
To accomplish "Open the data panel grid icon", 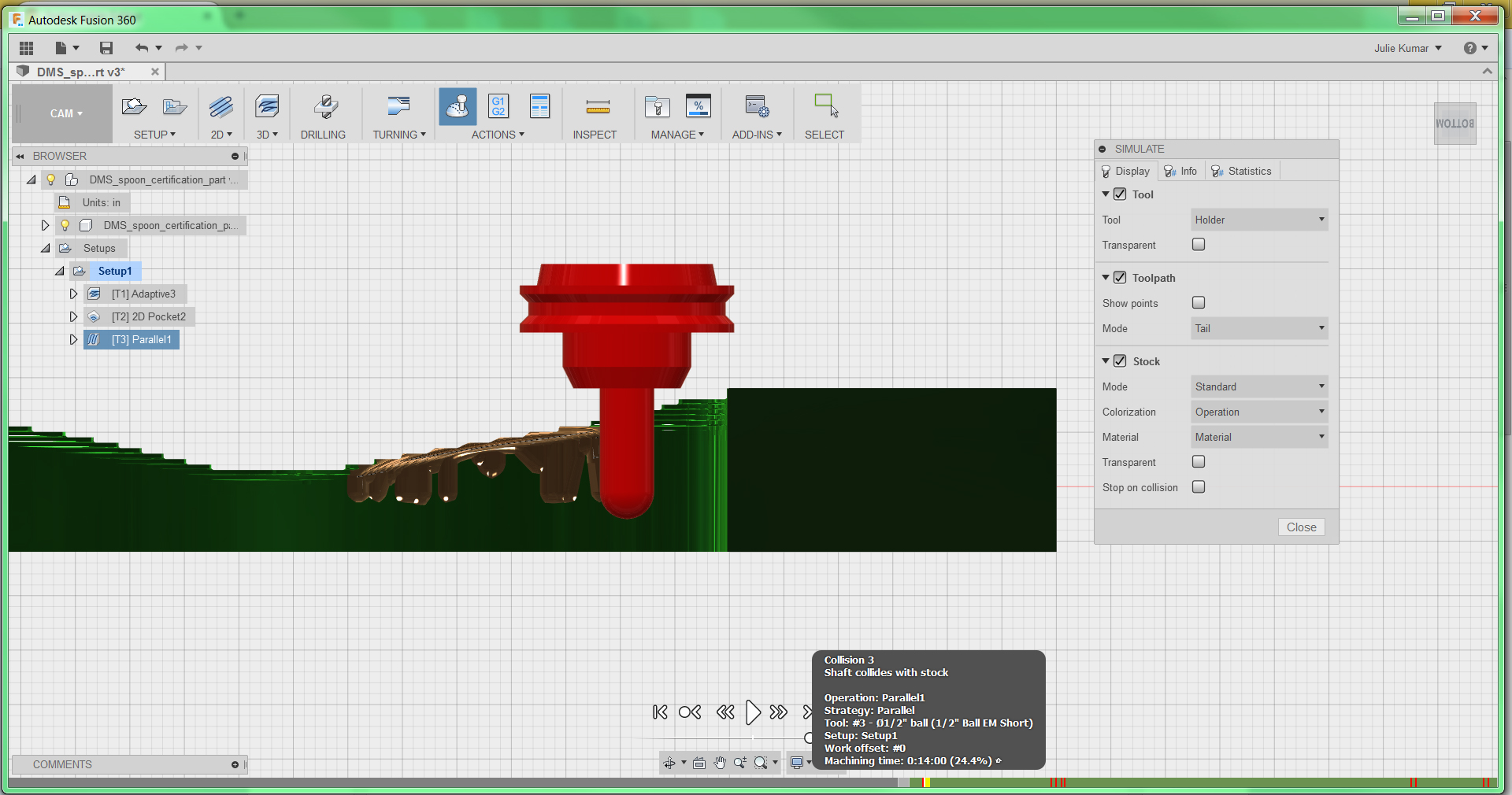I will (x=26, y=48).
